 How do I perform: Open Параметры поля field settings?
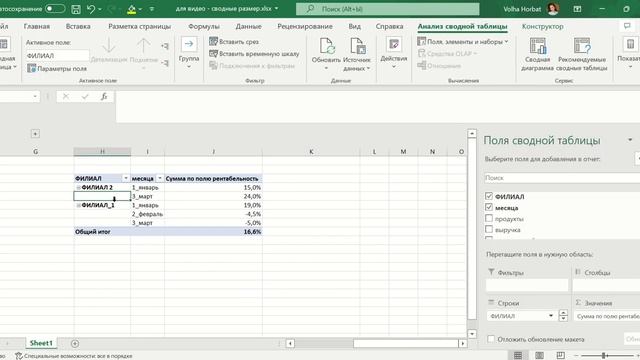pos(57,69)
